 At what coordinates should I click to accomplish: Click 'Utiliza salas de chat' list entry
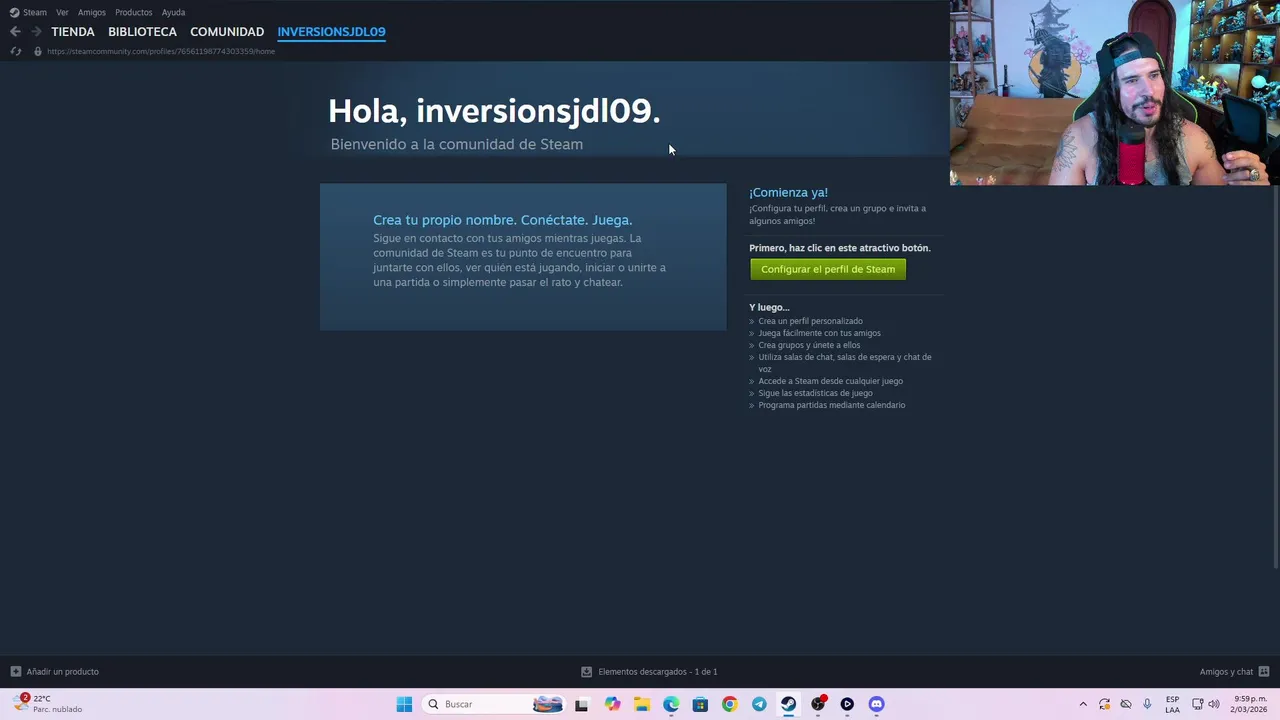coord(844,363)
